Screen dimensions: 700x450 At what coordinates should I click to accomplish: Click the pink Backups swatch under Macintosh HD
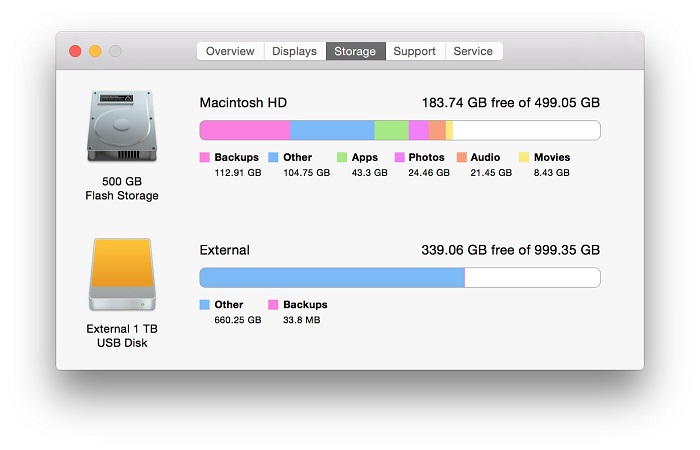point(204,157)
